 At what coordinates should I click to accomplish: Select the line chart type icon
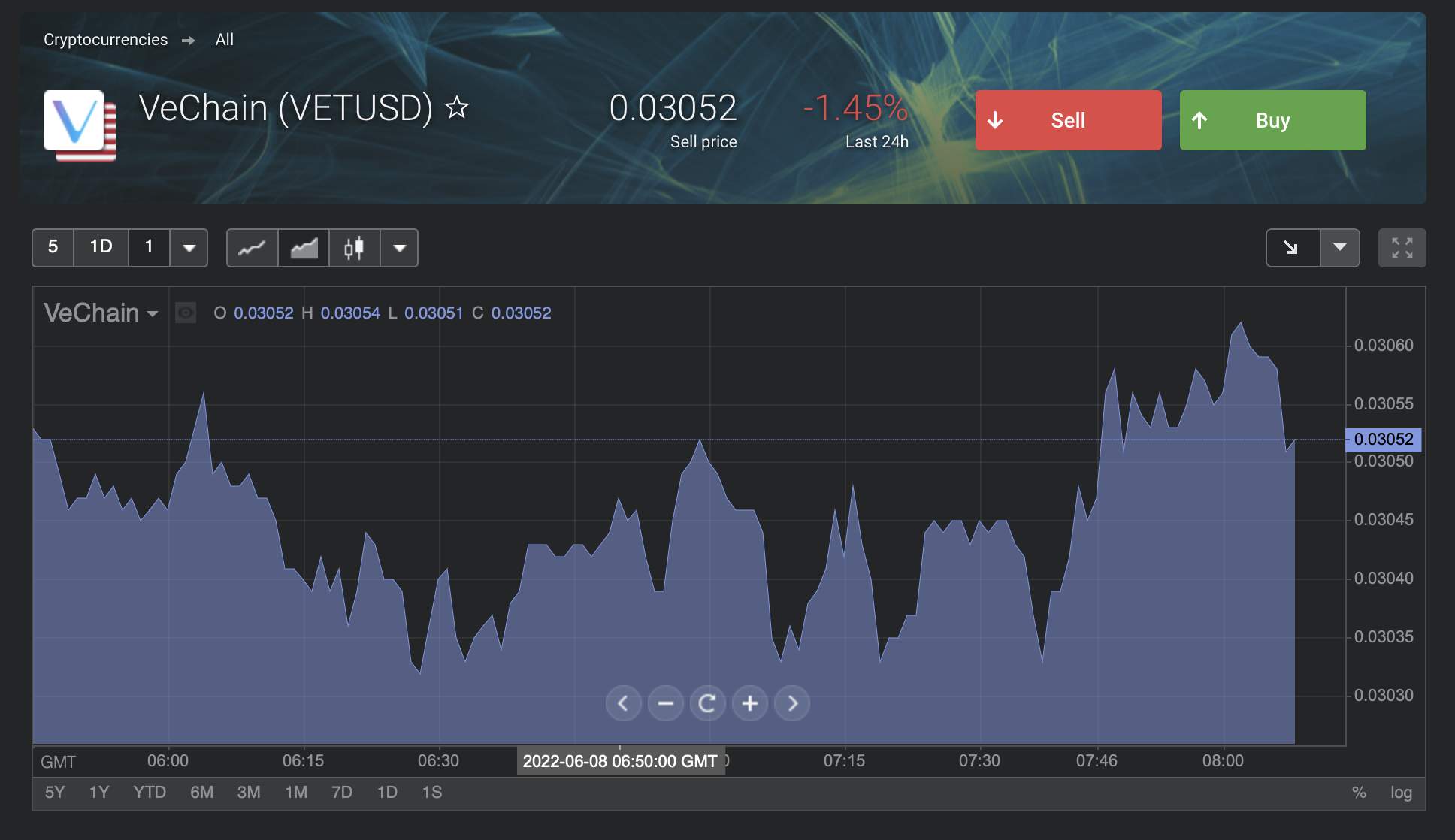click(252, 247)
